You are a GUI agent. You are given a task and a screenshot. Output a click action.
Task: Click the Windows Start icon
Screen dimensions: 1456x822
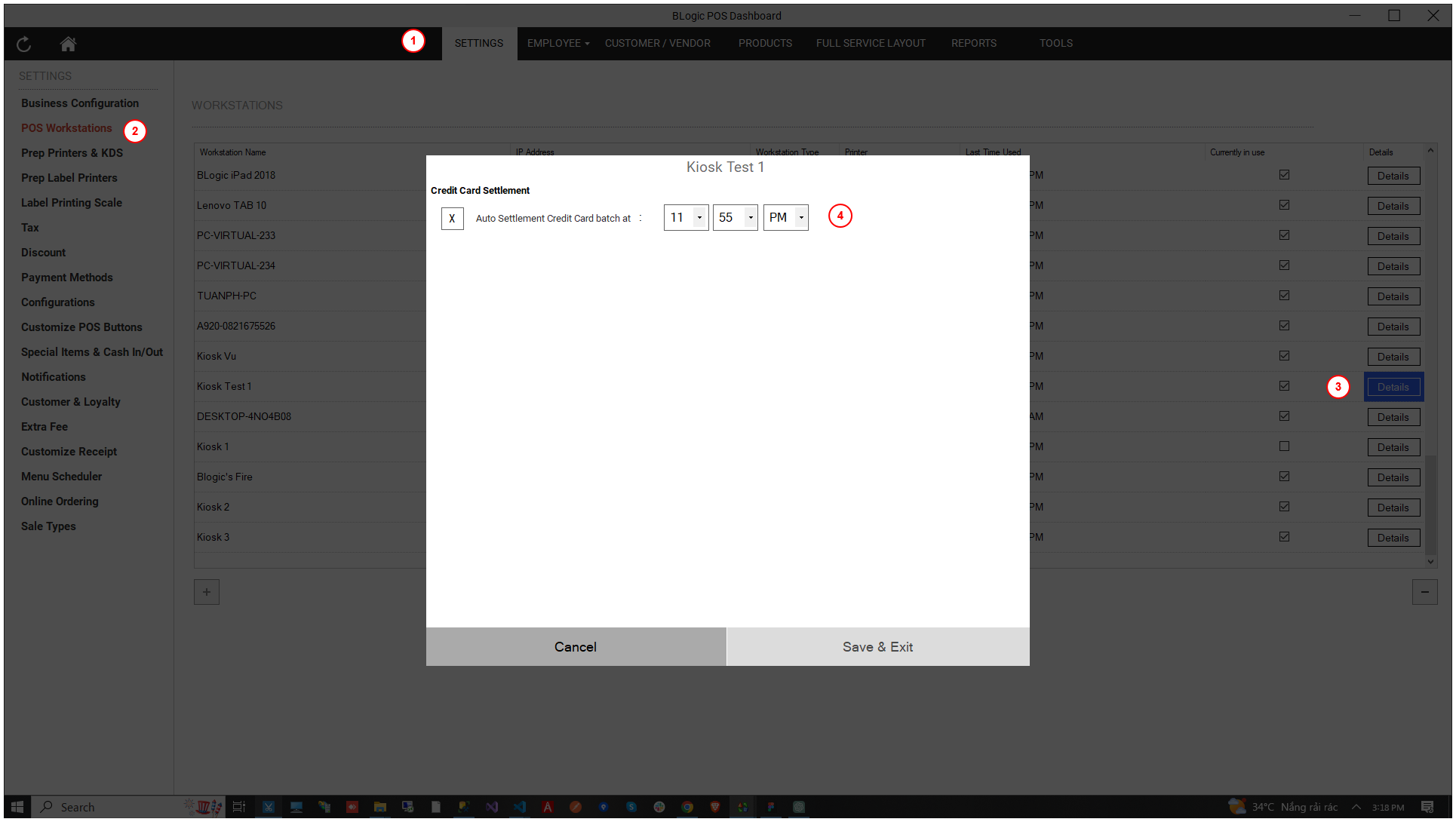(17, 807)
